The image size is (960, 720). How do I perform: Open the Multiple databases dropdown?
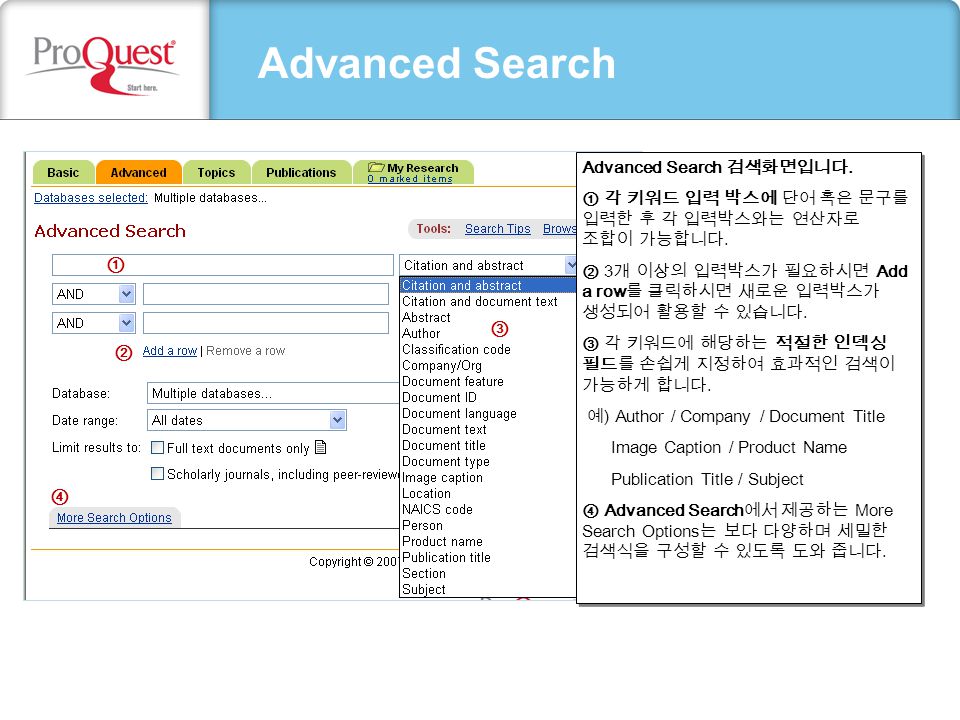click(x=272, y=393)
